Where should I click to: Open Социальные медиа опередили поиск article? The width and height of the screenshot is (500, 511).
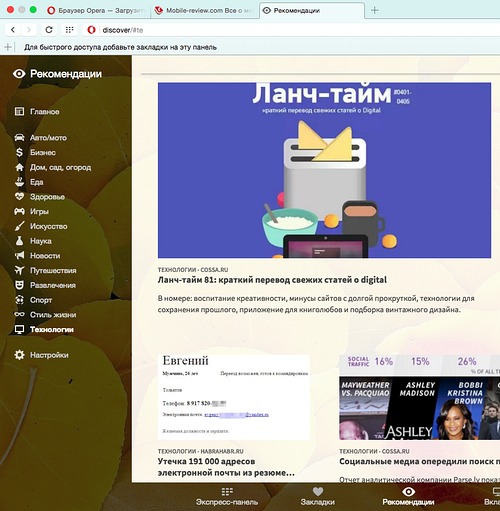(x=419, y=461)
